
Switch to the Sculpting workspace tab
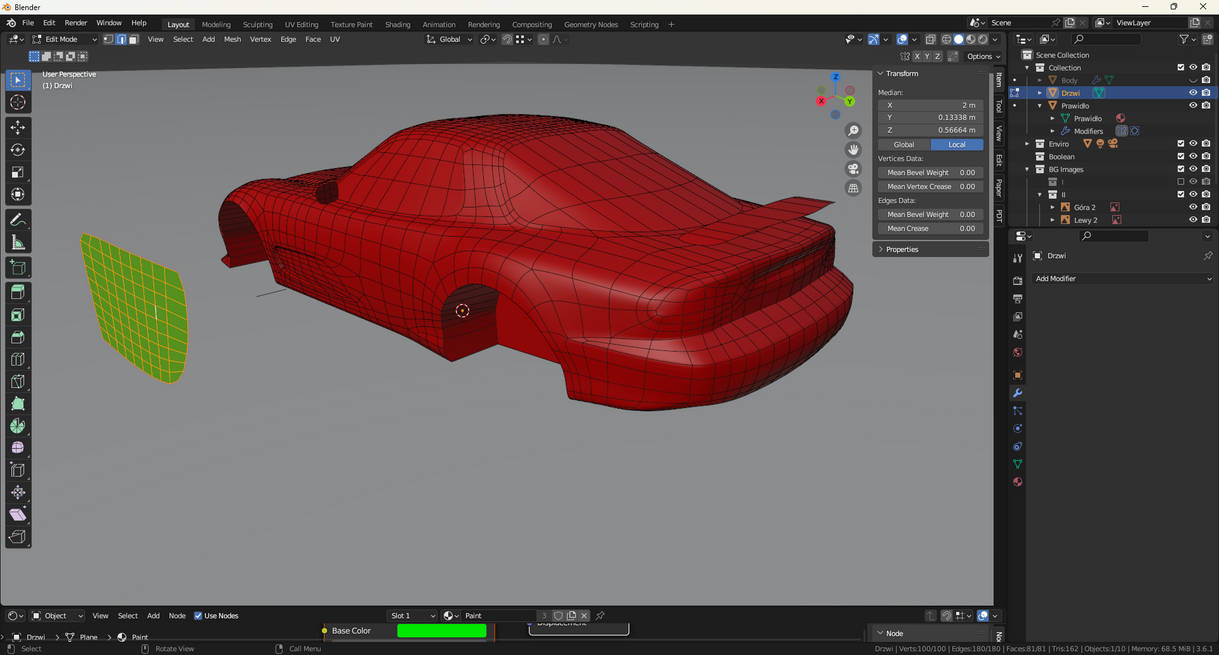(x=257, y=24)
